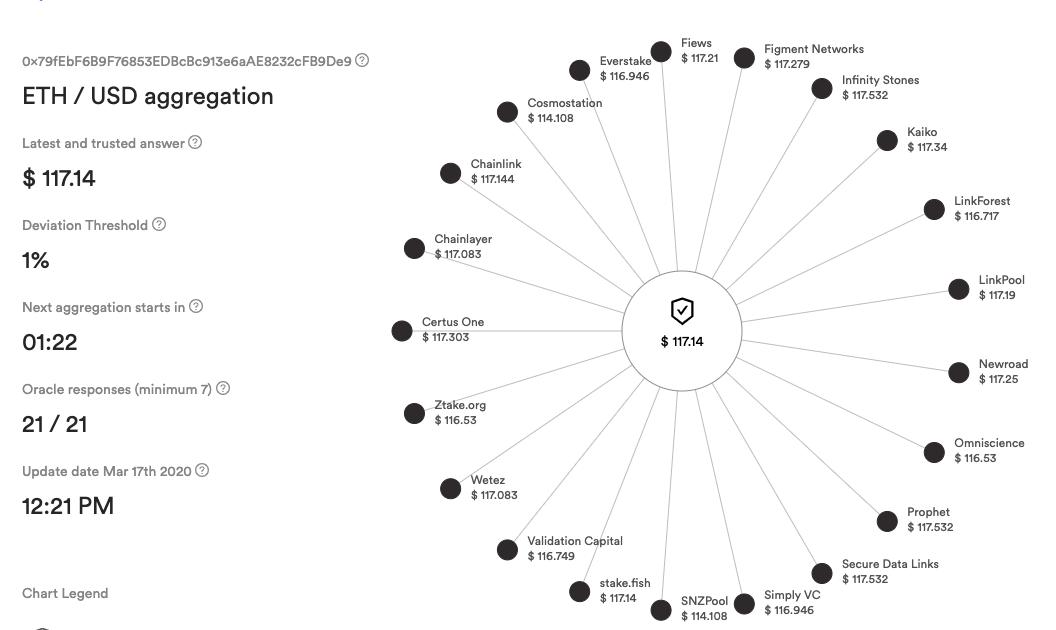Click the Secure Data Links label

pos(890,564)
